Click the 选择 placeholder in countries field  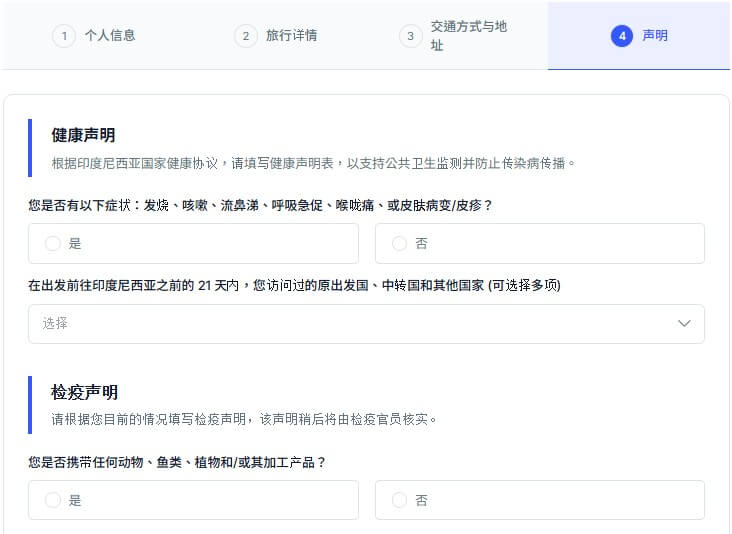point(56,324)
